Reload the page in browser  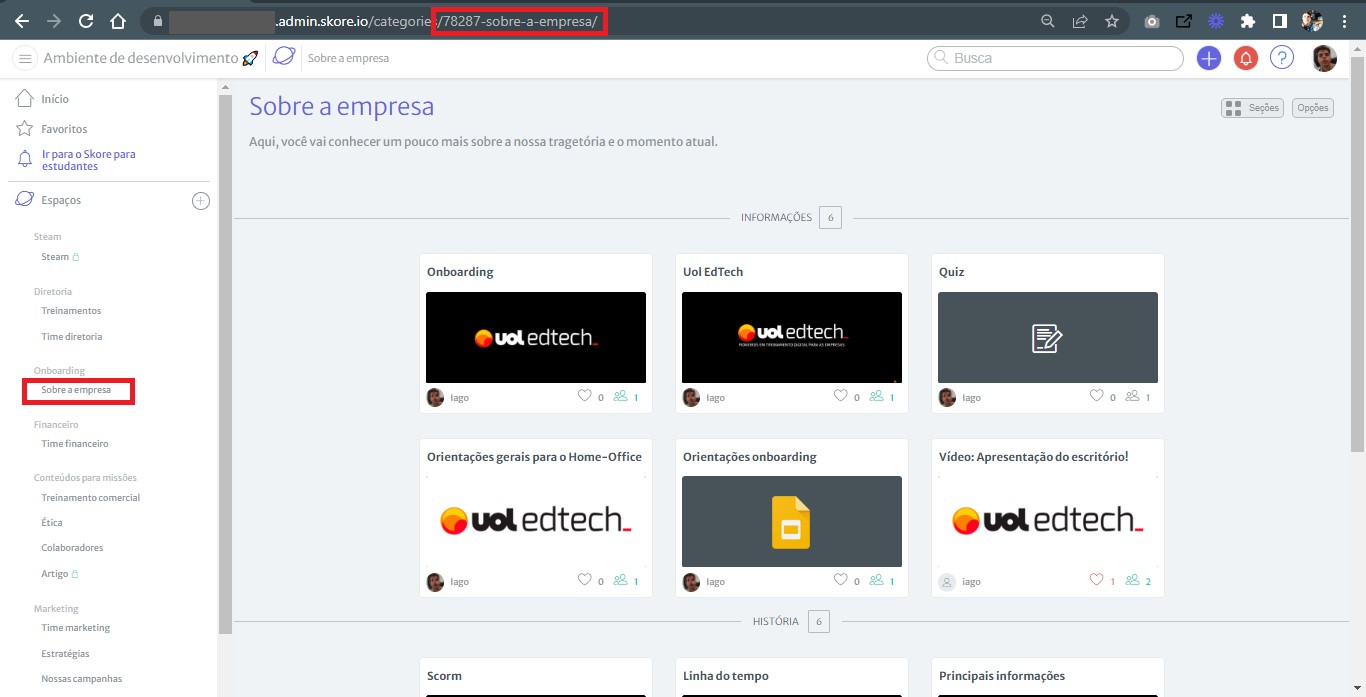pyautogui.click(x=86, y=21)
